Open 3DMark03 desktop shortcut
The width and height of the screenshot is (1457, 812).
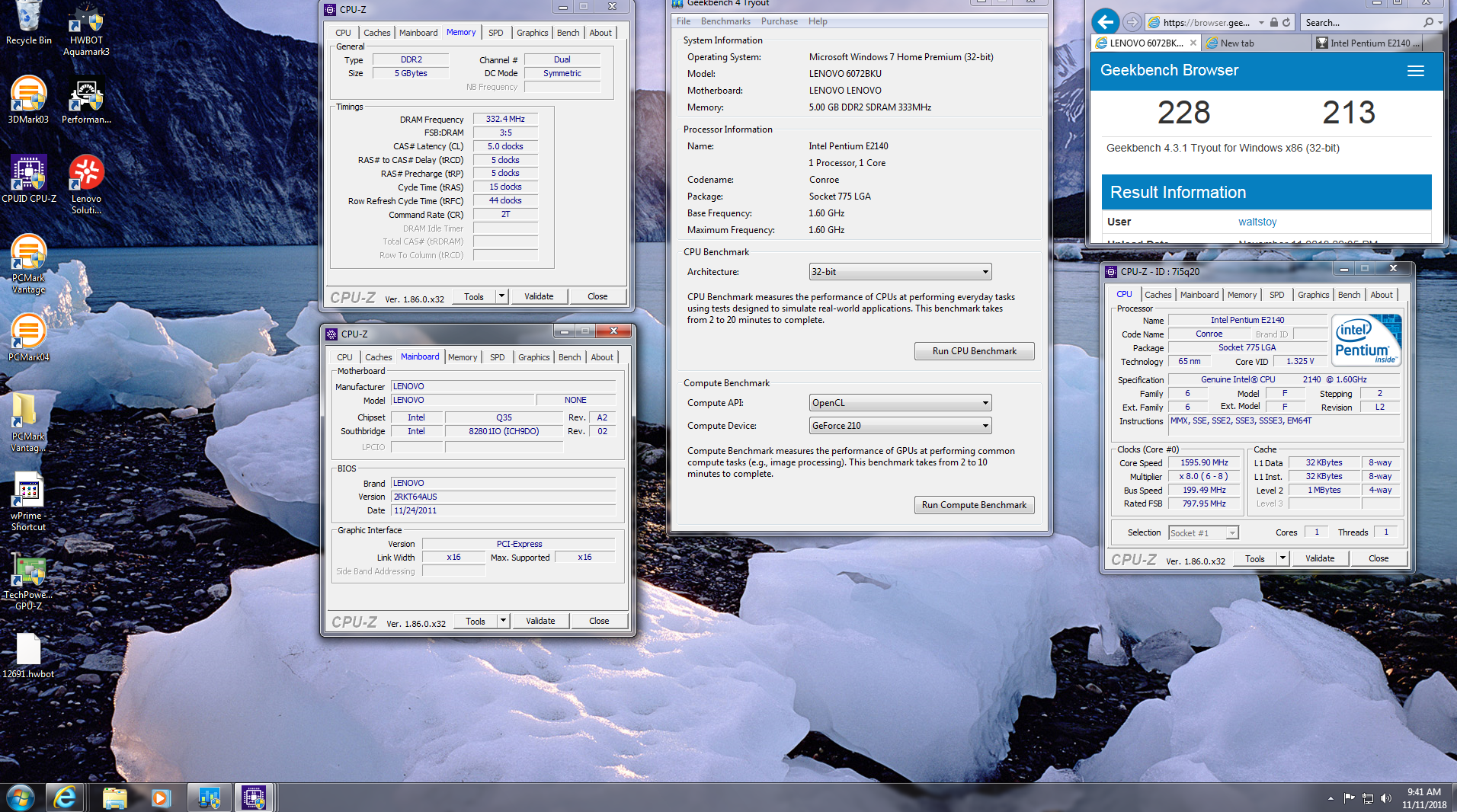coord(28,100)
